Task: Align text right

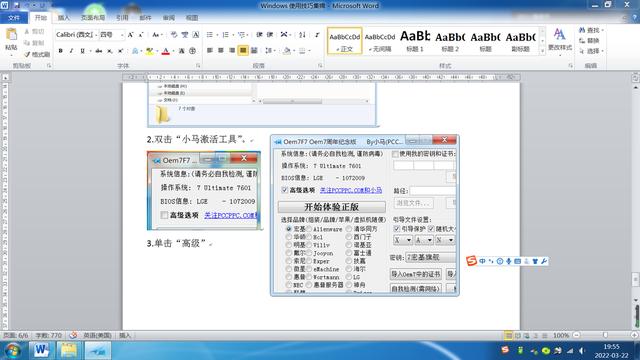Action: coord(232,51)
